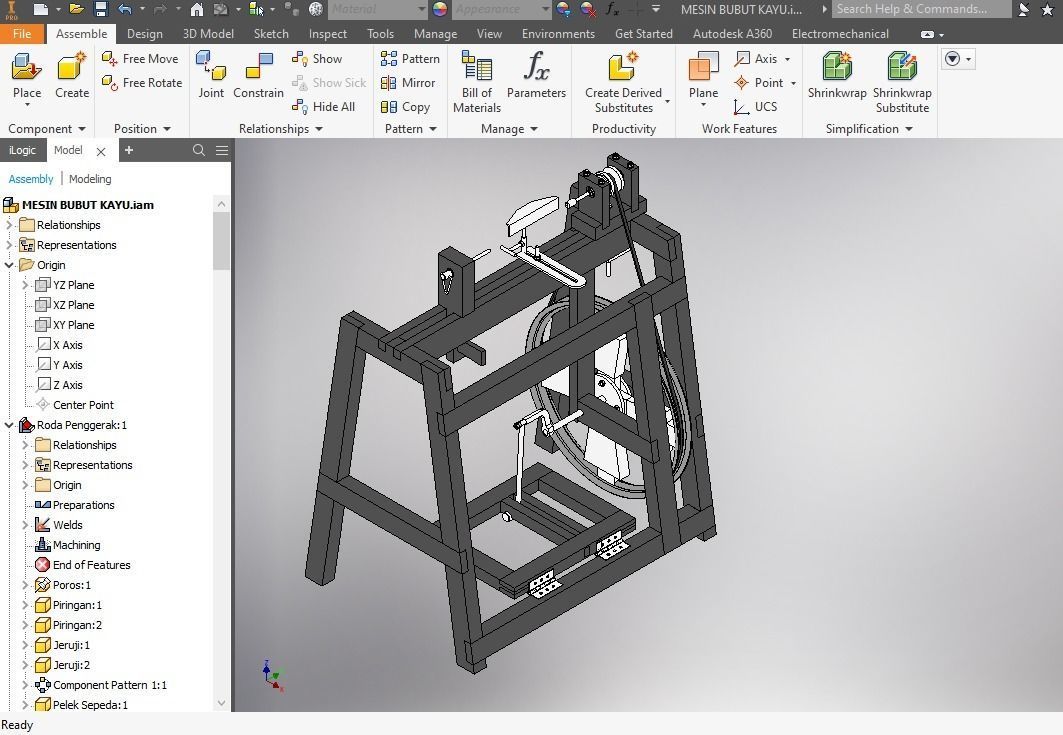Open Bill of Materials
Image resolution: width=1063 pixels, height=735 pixels.
click(x=477, y=81)
